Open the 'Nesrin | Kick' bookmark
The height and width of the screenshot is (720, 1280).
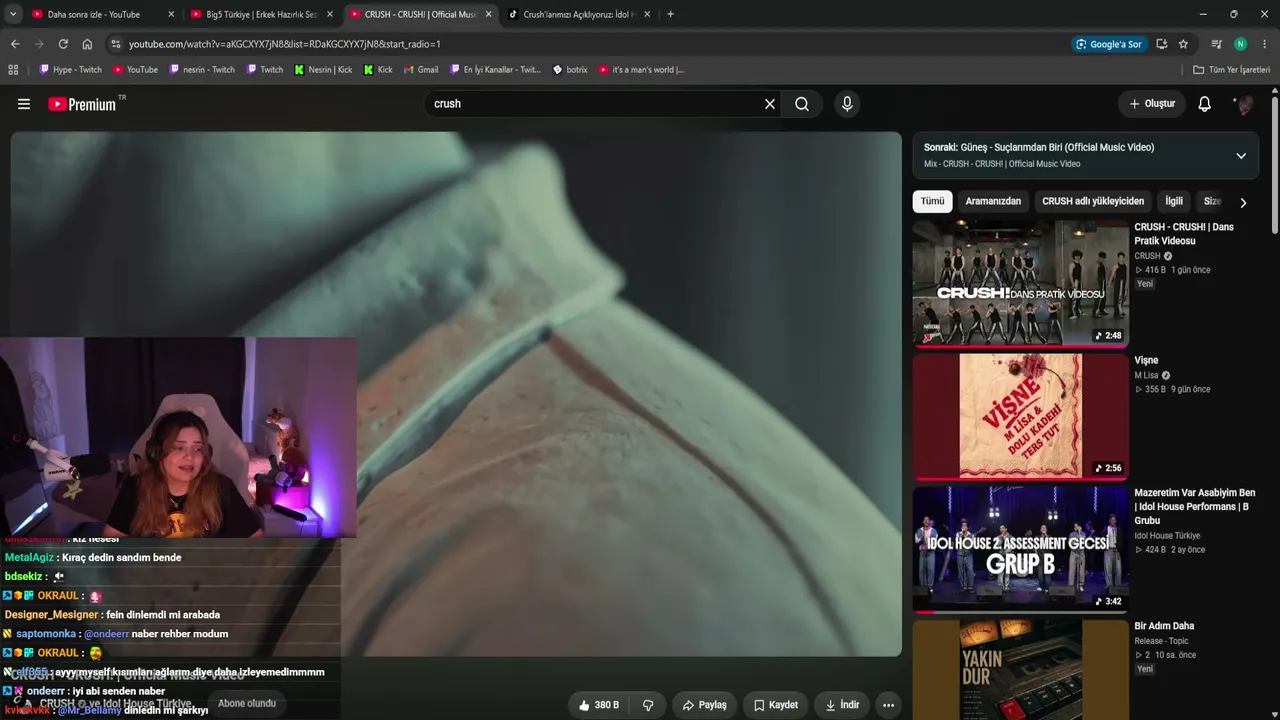323,70
